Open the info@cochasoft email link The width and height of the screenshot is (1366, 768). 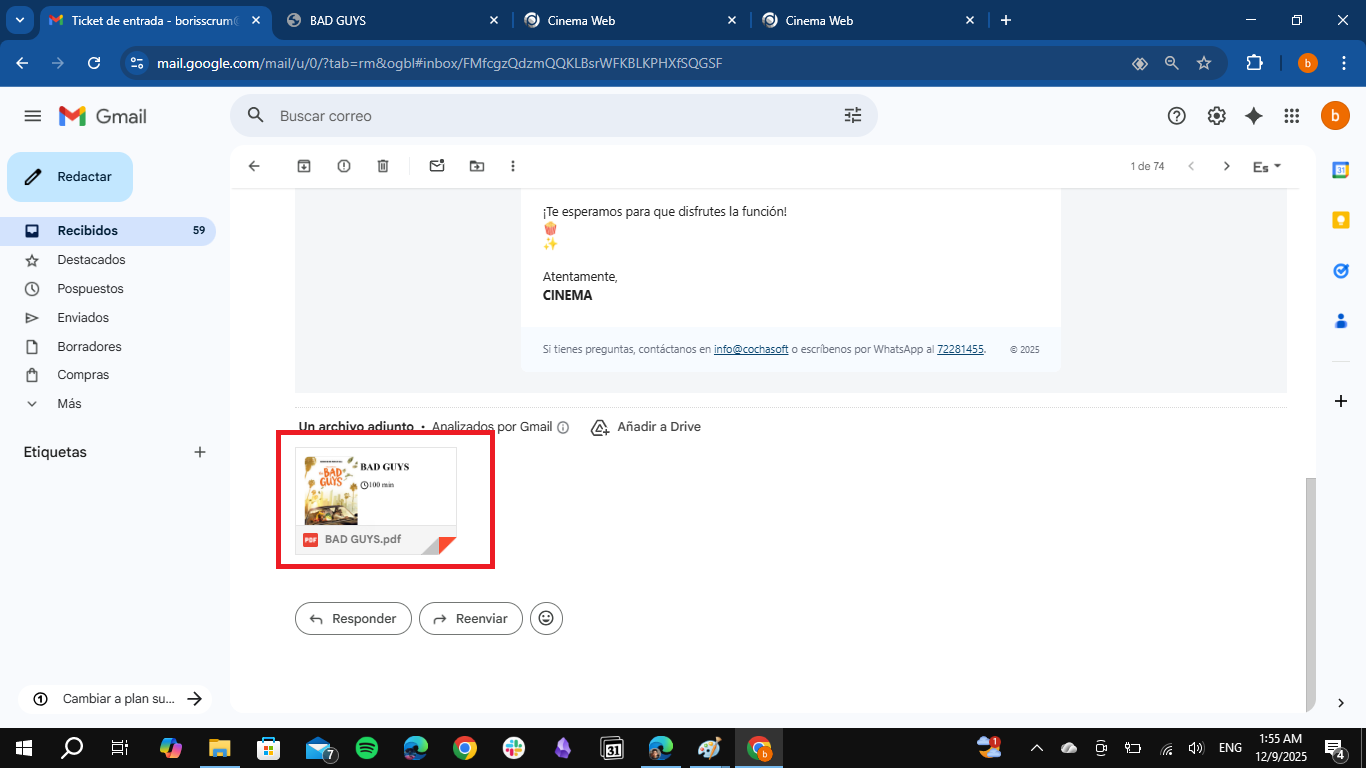[750, 350]
